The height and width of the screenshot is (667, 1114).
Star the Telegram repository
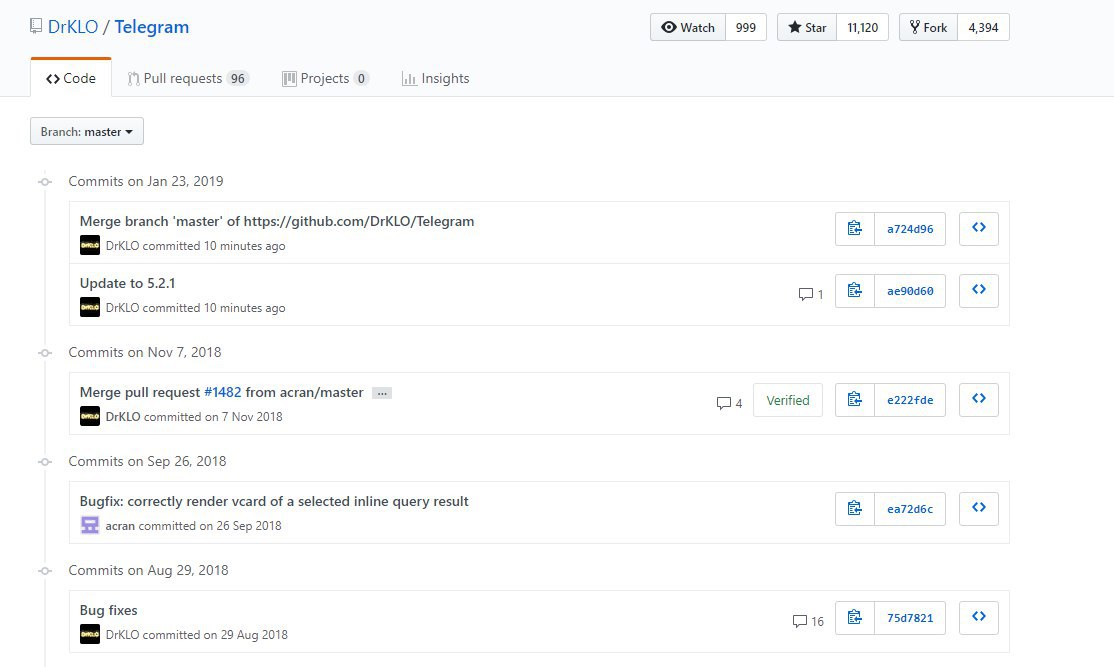point(807,27)
